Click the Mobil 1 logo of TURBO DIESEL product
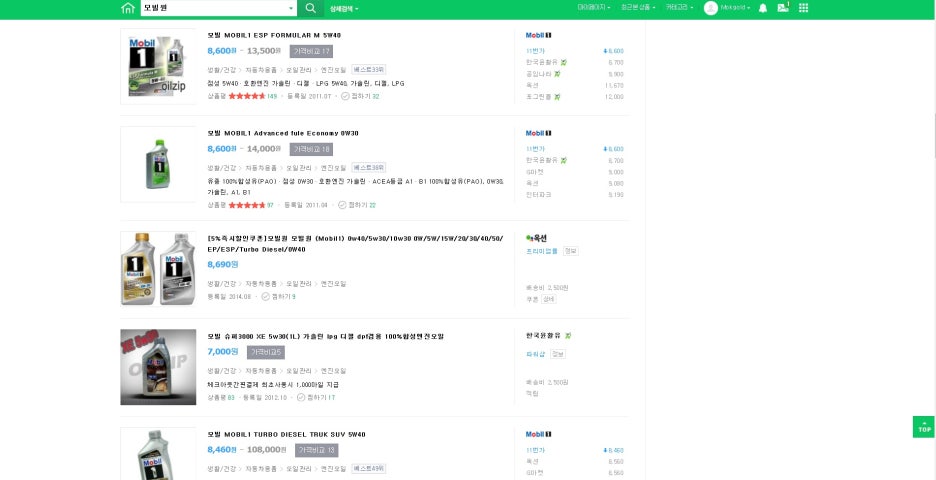The image size is (936, 480). point(538,434)
